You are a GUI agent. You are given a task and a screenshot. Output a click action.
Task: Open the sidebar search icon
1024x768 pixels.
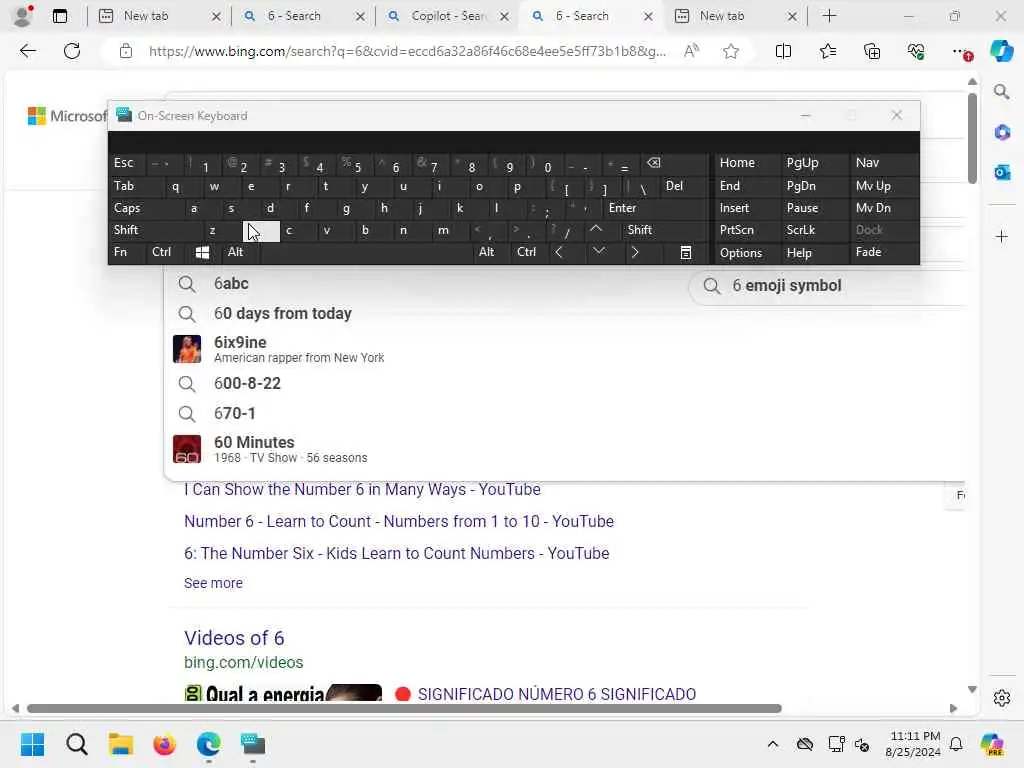1001,92
